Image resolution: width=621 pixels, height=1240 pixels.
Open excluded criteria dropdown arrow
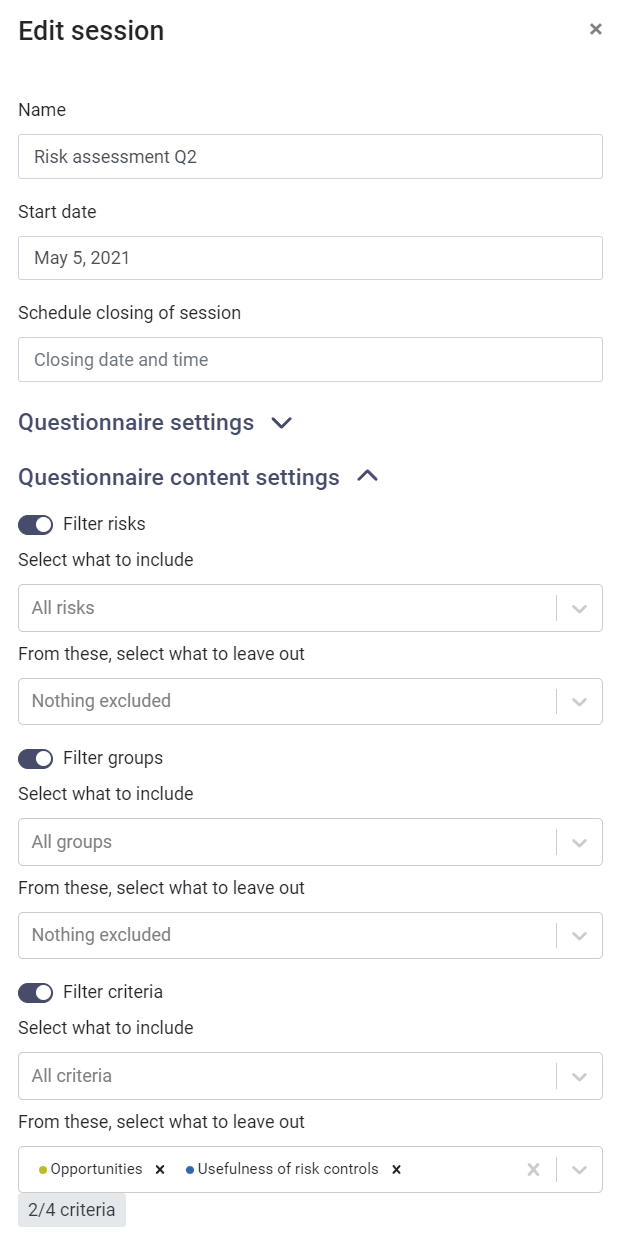click(580, 1169)
